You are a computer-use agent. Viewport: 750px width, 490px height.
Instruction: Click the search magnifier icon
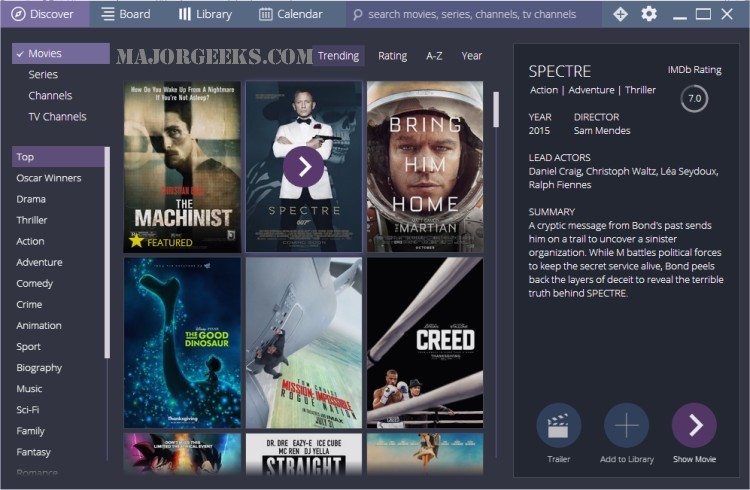coord(357,15)
